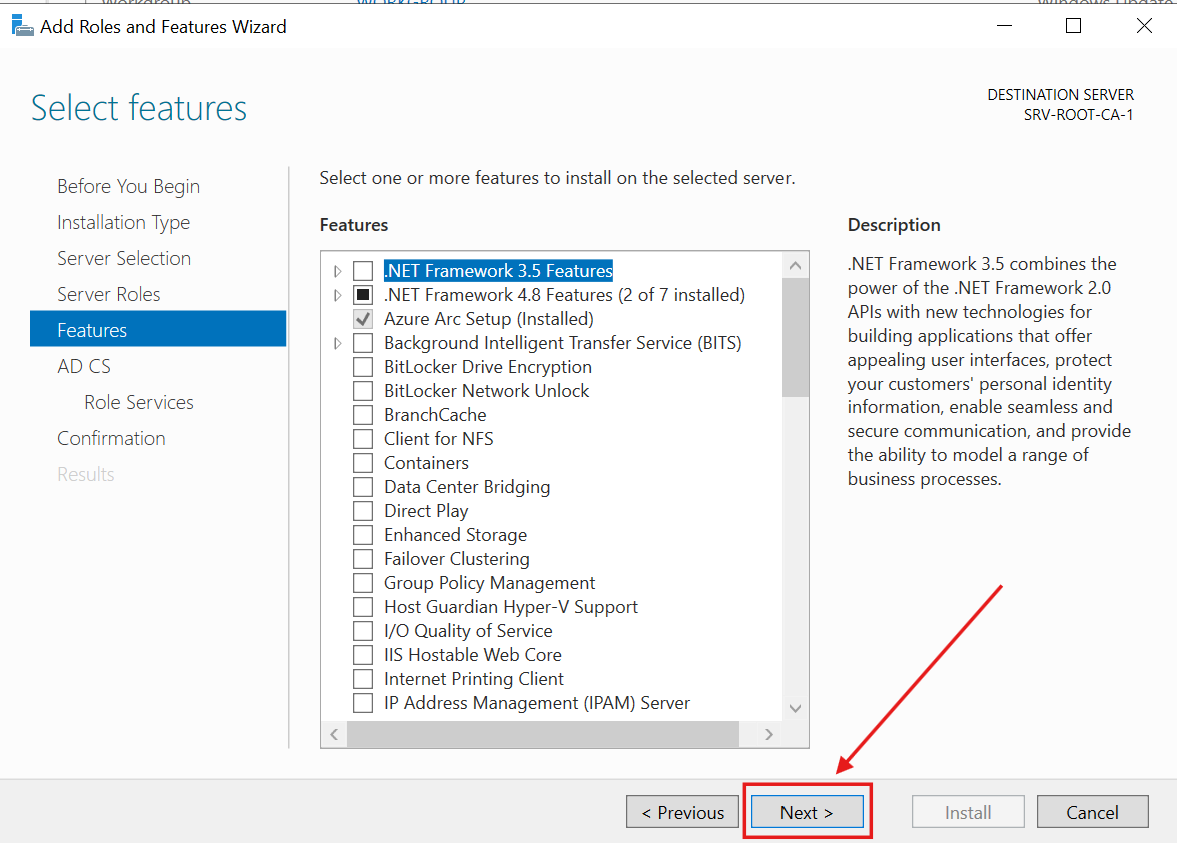Check Client for NFS
Screen dimensions: 1177x843
pos(363,438)
